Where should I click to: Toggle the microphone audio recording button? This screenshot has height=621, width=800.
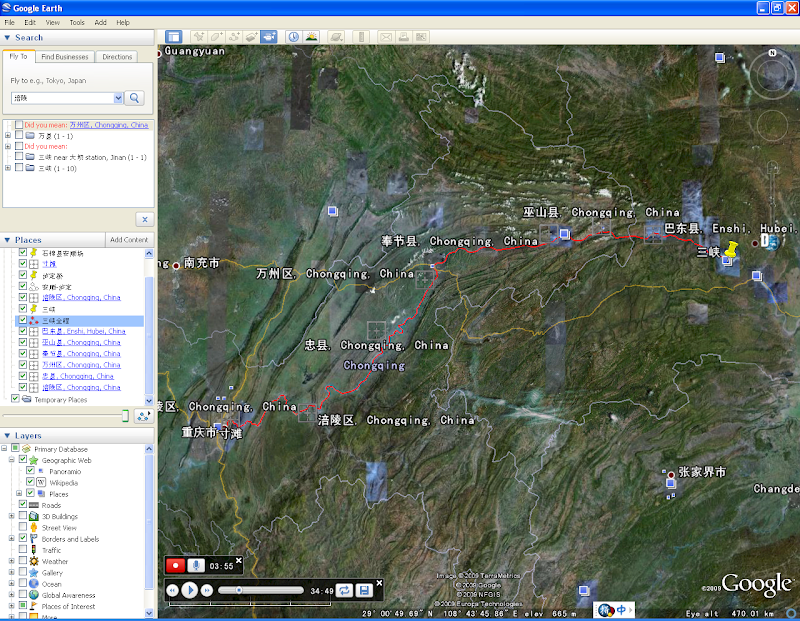(196, 565)
